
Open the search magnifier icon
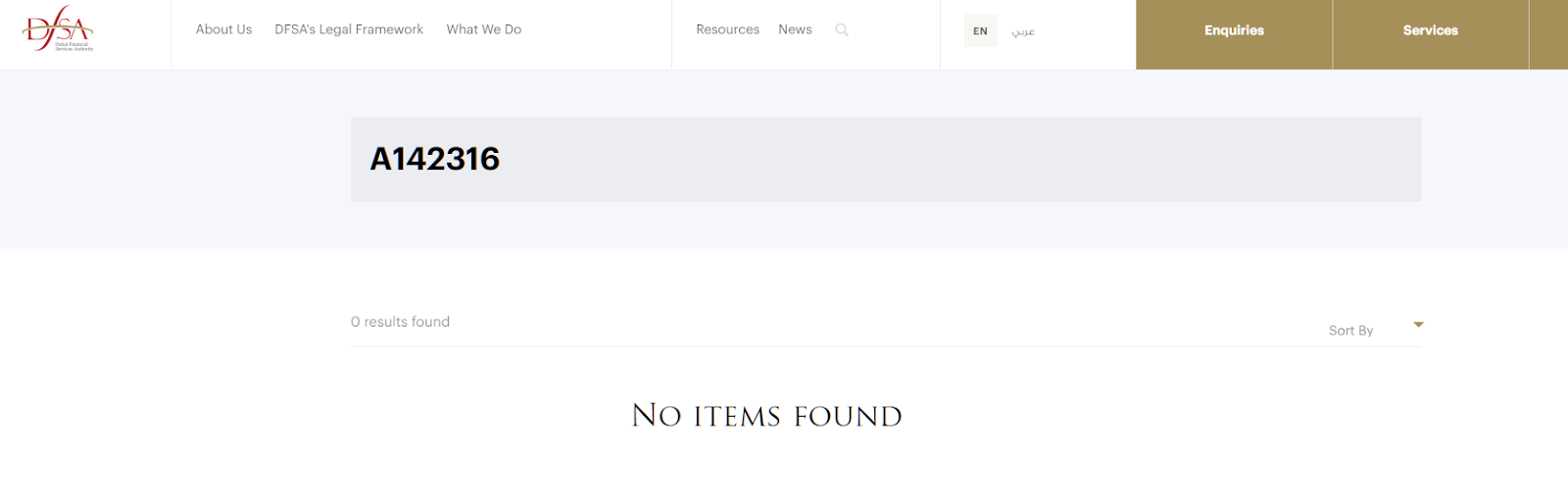(x=842, y=30)
